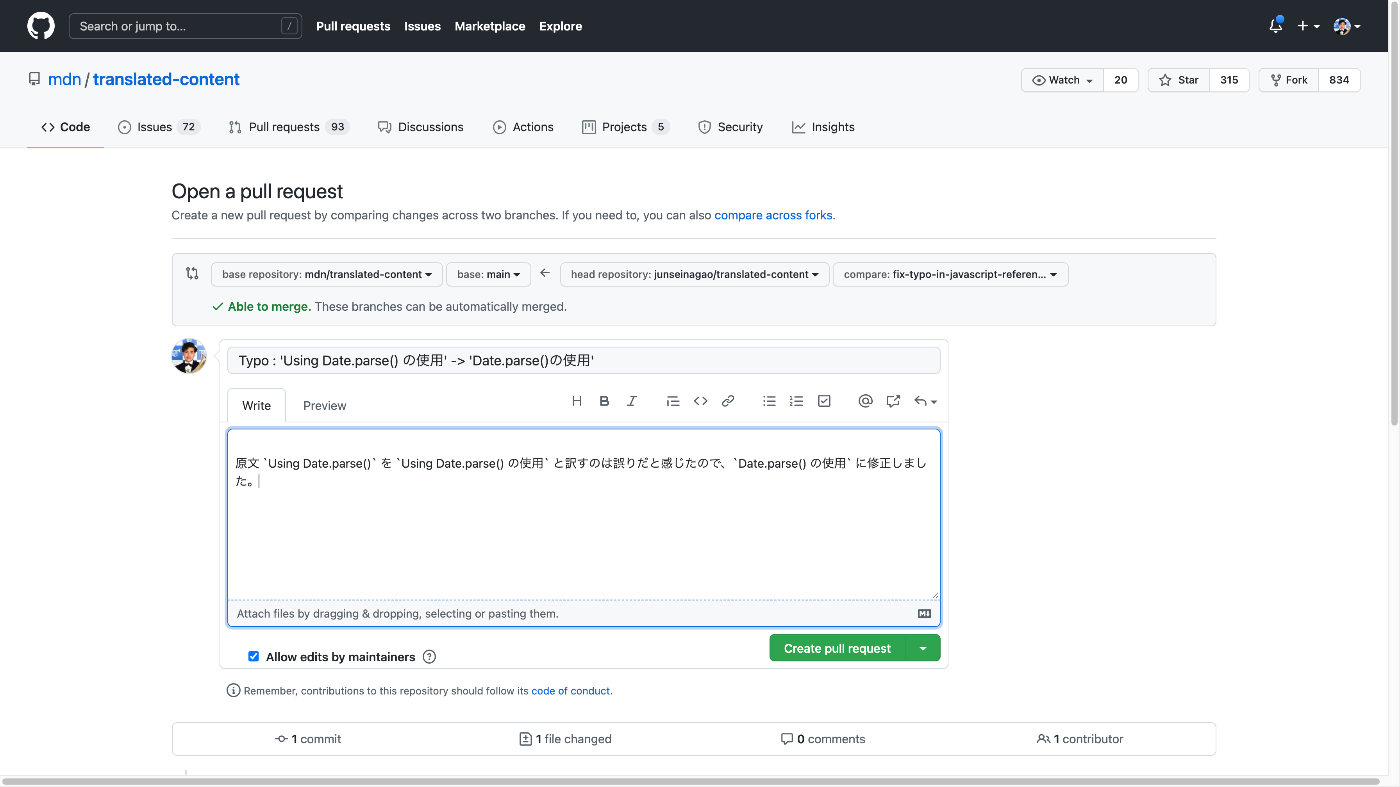Open the head repository dropdown
This screenshot has height=787, width=1400.
(695, 274)
